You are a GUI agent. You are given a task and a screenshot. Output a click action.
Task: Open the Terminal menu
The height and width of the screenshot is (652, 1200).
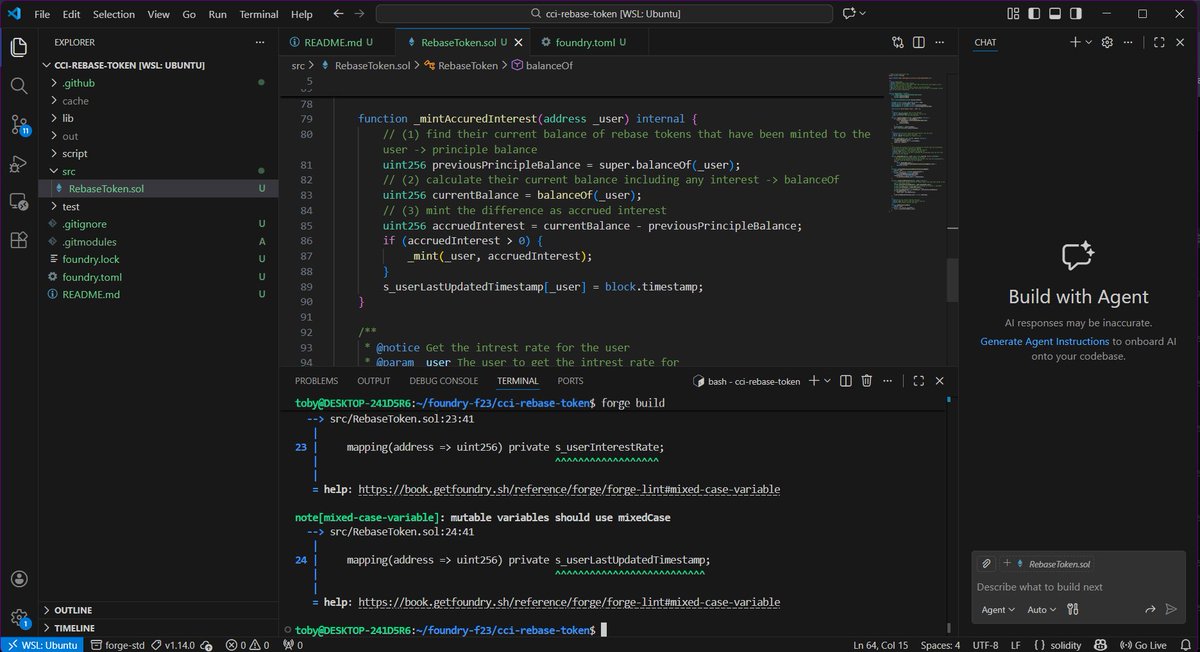coord(259,14)
